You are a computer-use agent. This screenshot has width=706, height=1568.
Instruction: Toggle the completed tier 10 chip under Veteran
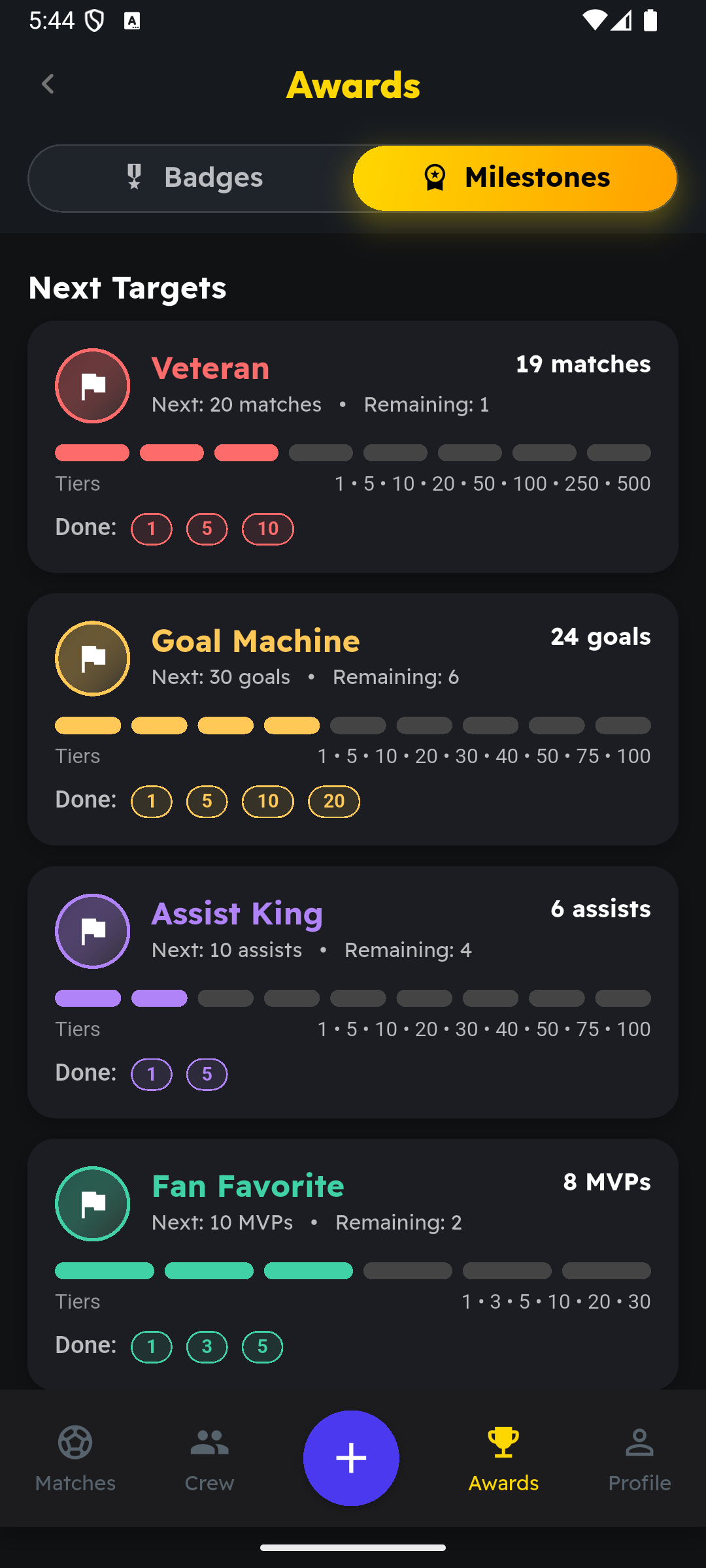click(267, 529)
